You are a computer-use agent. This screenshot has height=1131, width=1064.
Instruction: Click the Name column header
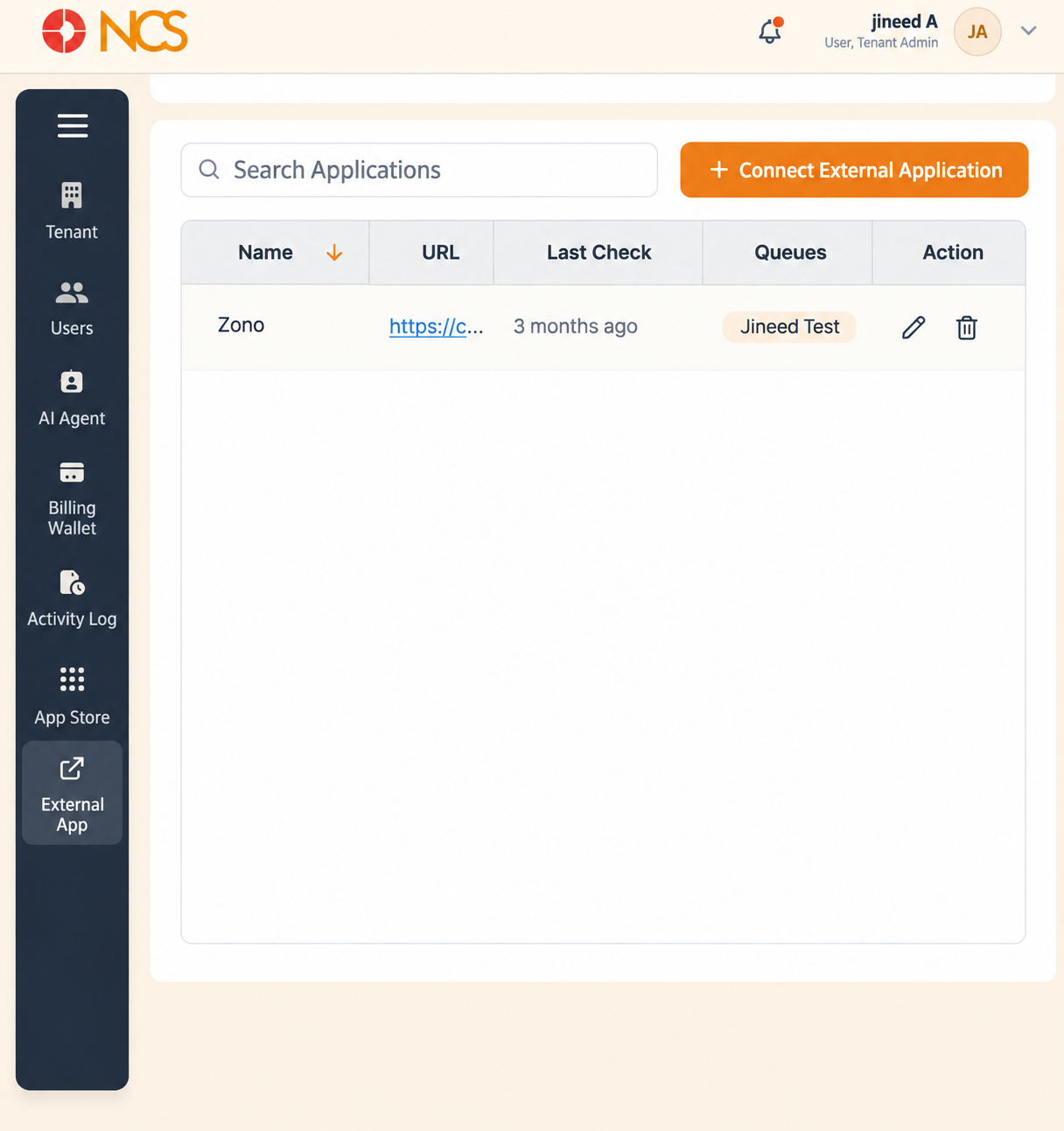click(x=276, y=253)
